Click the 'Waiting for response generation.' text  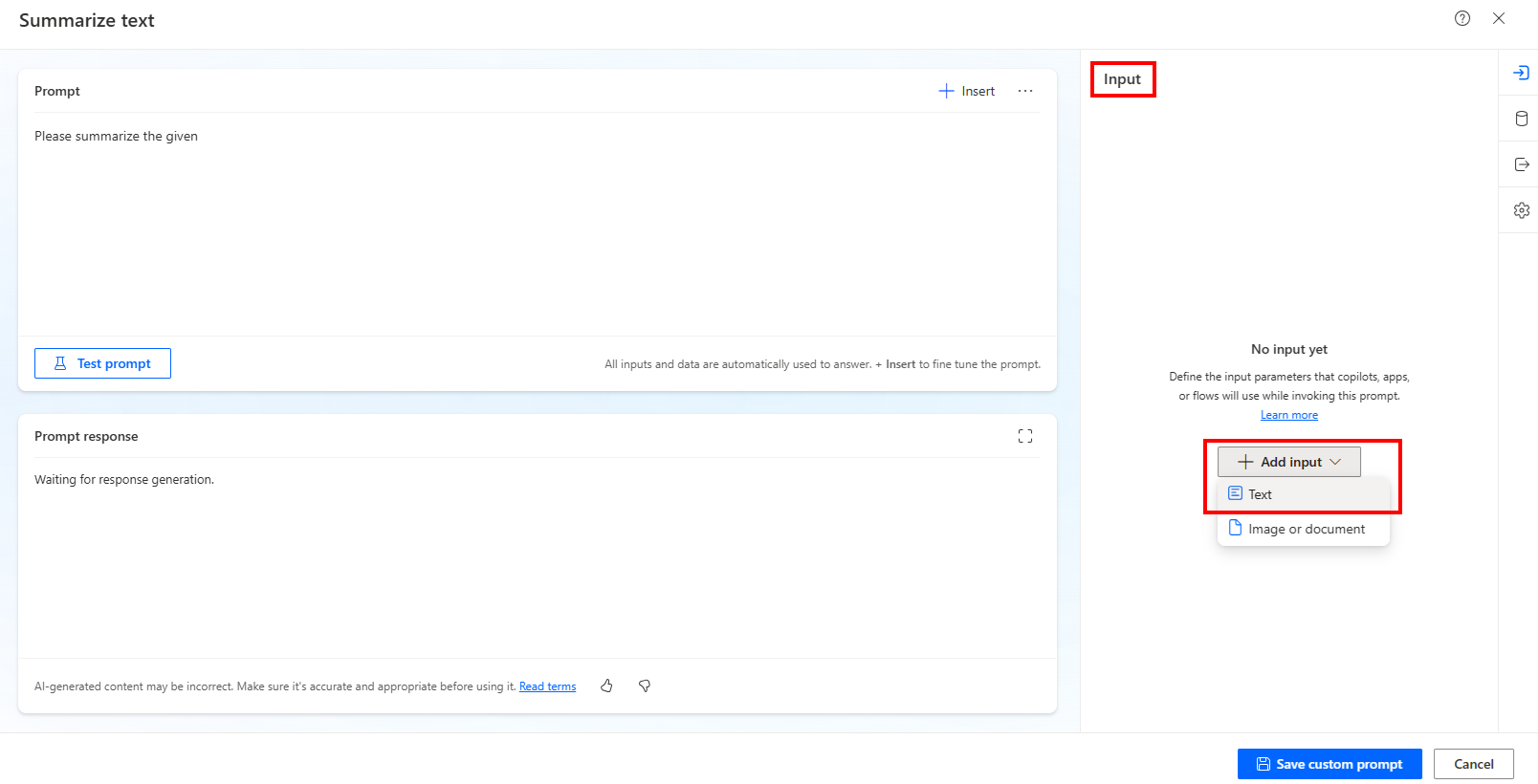pos(124,479)
